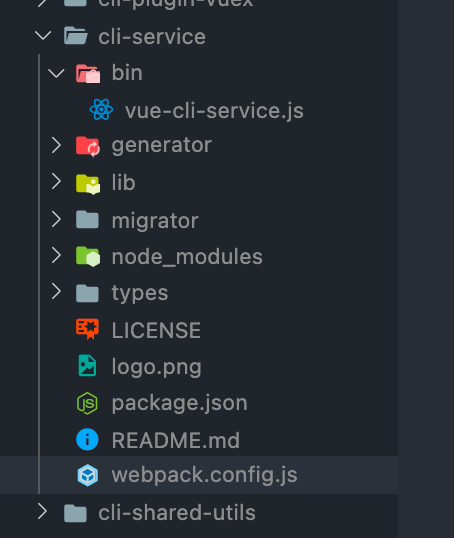Open the LICENSE file
454x538 pixels.
click(156, 330)
